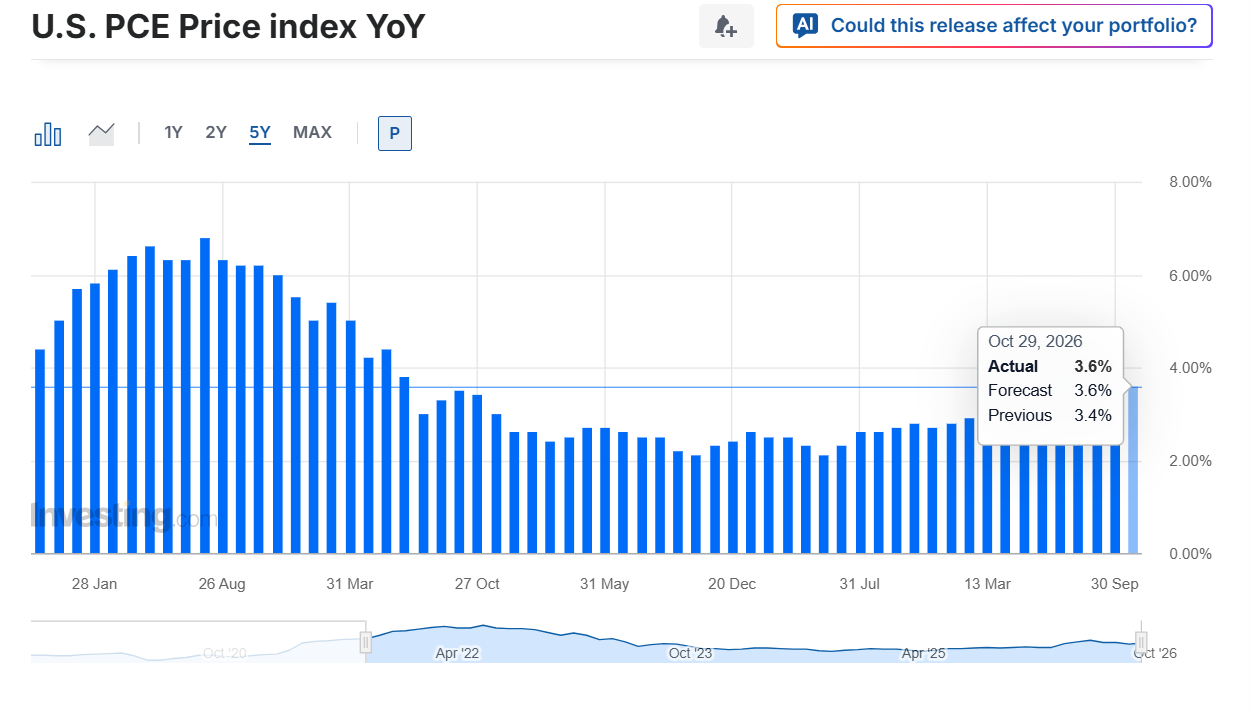The image size is (1250, 718).
Task: Click the '31 Jul' x-axis label
Action: [859, 584]
